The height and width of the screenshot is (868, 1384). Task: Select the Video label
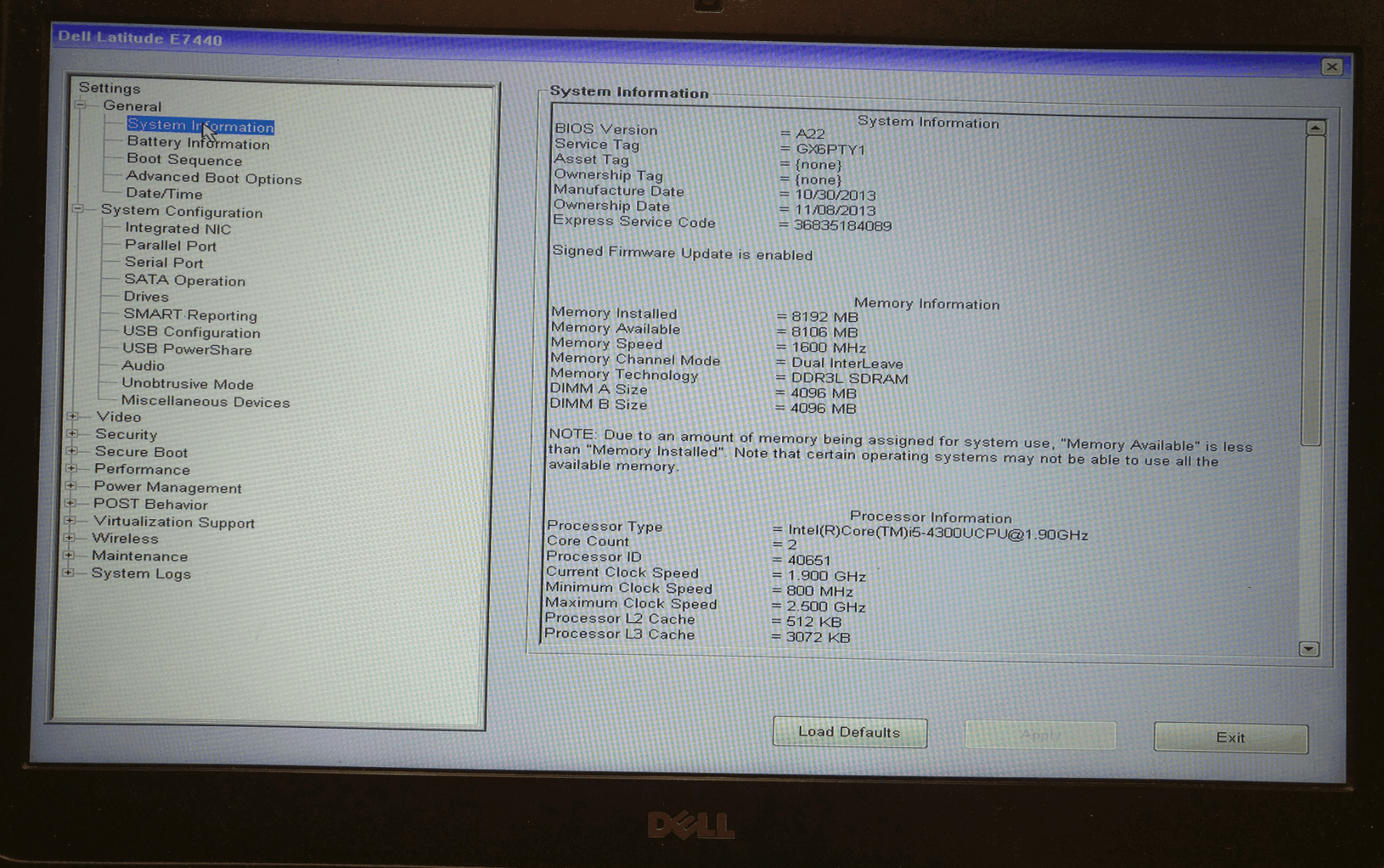pos(119,417)
